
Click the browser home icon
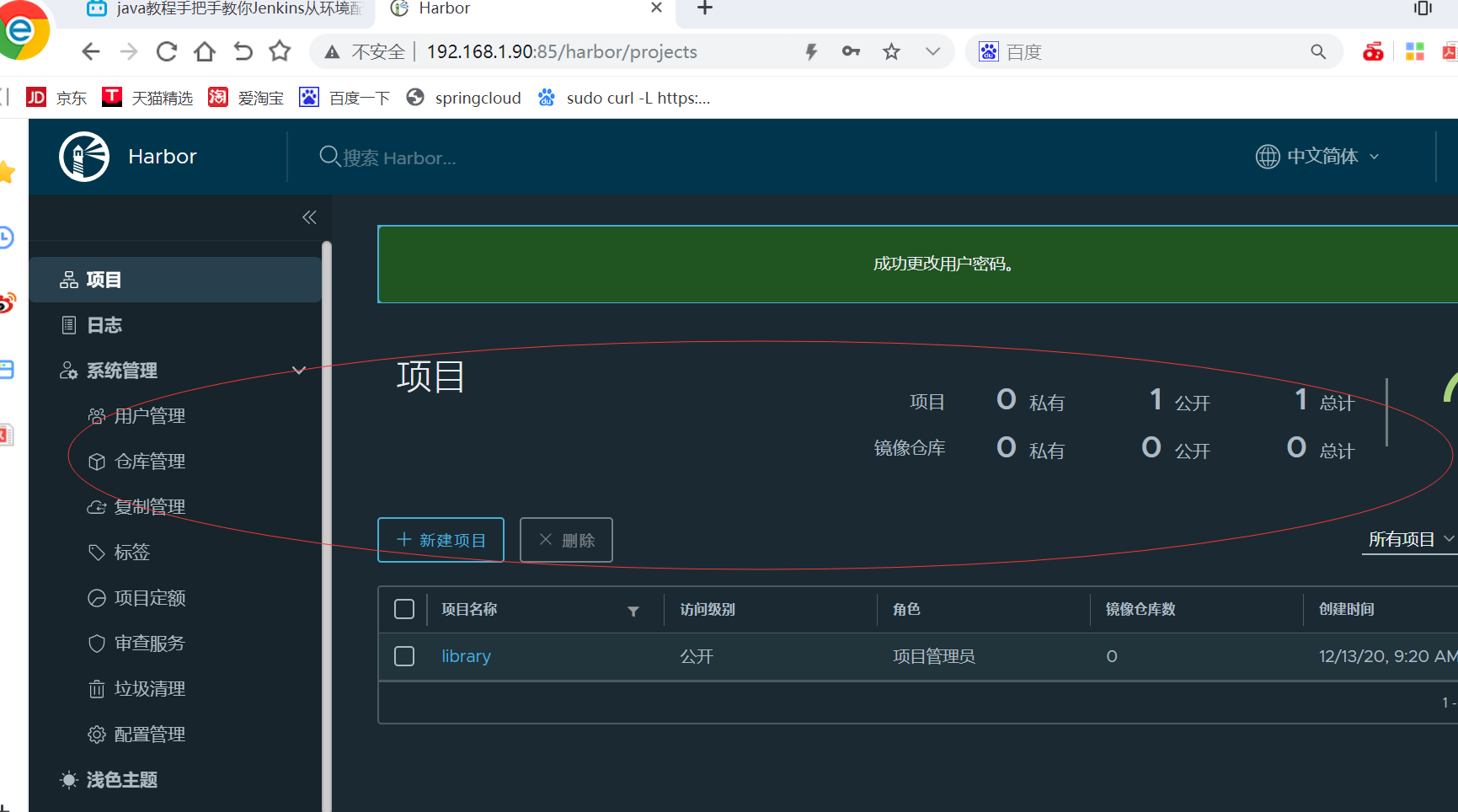pos(205,52)
